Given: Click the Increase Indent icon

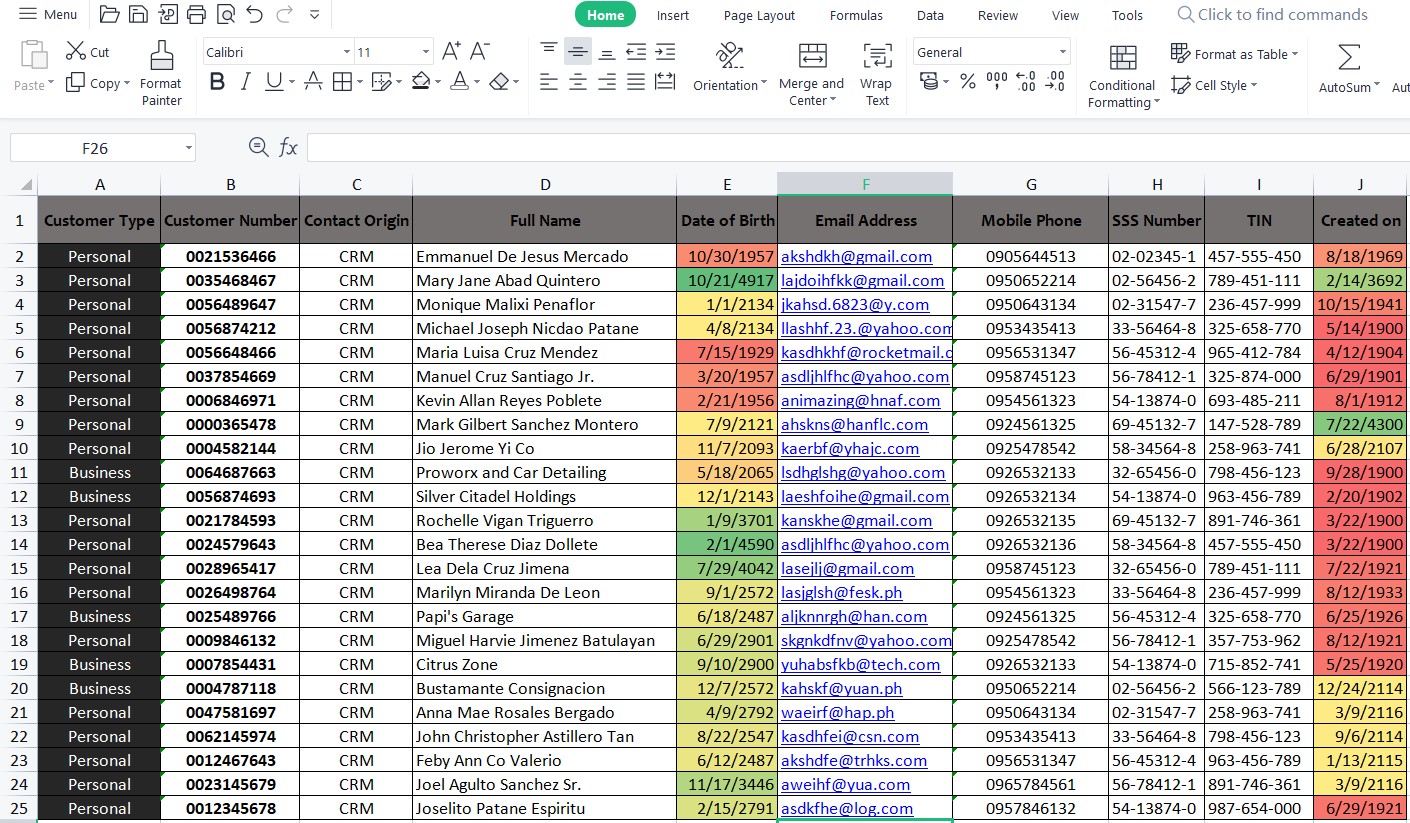Looking at the screenshot, I should tap(665, 52).
